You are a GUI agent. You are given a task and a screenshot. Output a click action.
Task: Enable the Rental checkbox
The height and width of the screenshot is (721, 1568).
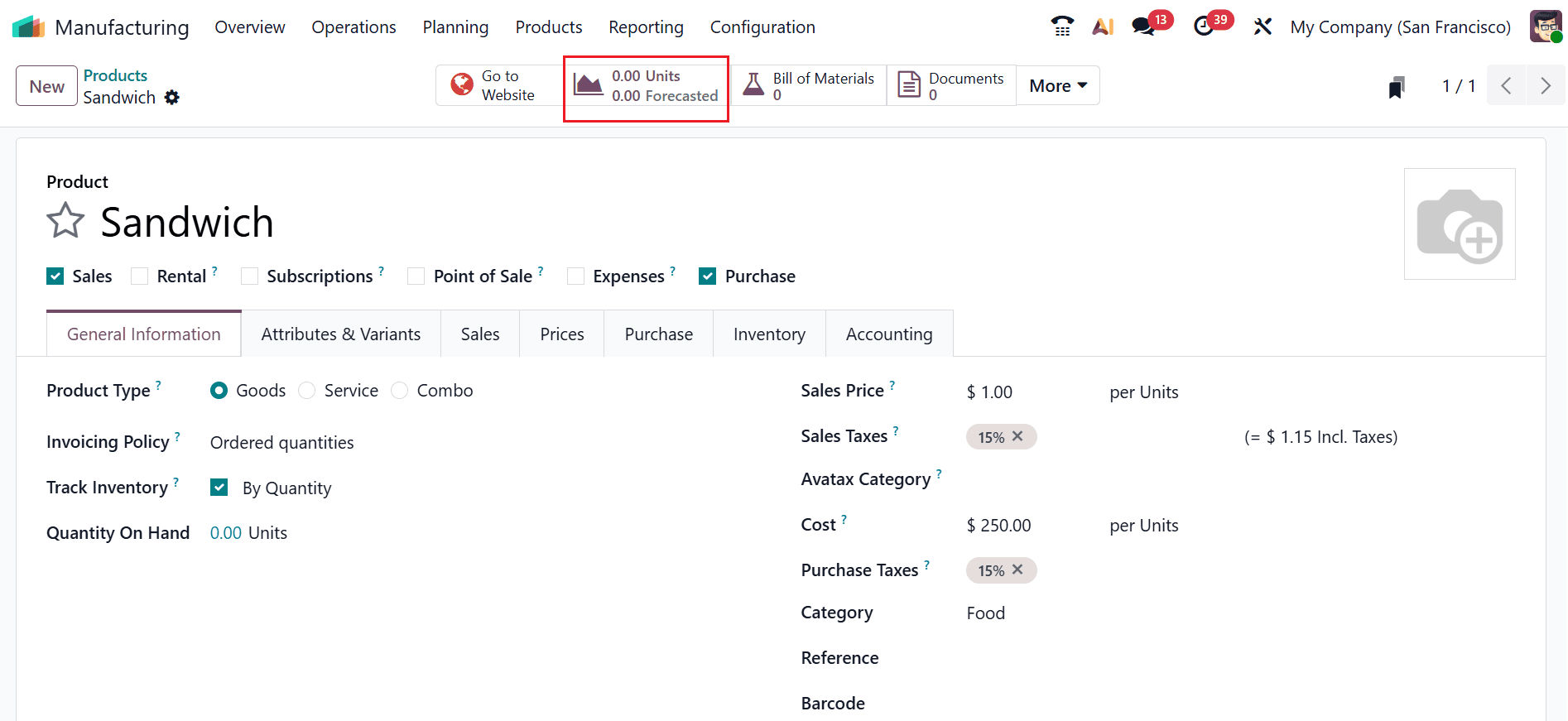click(140, 276)
